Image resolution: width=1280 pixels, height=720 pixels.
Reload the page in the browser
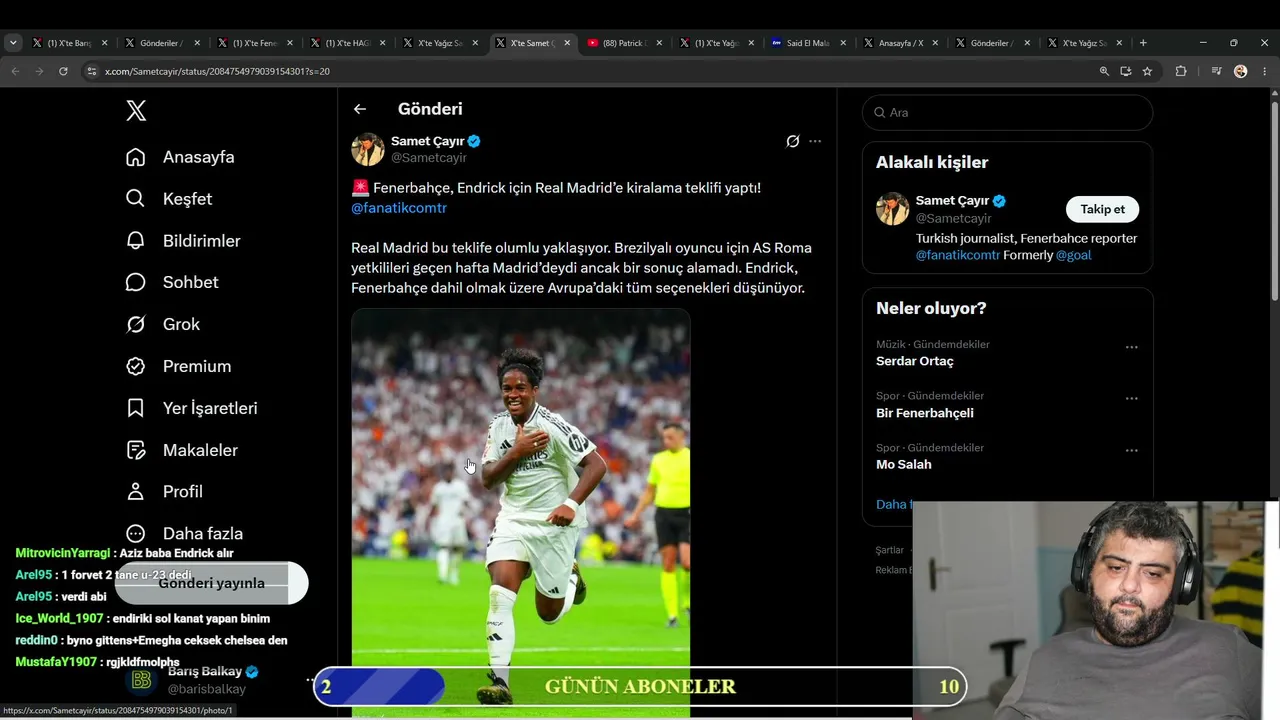click(63, 71)
